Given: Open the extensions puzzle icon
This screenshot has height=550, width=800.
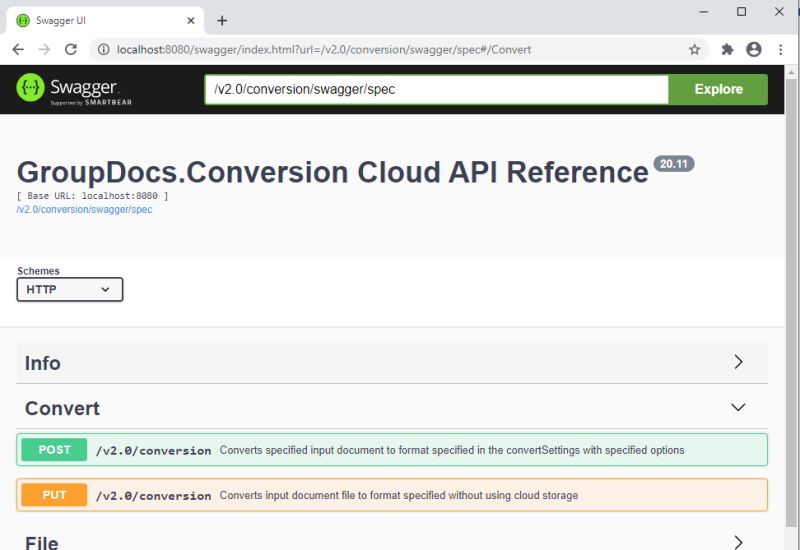Looking at the screenshot, I should click(x=727, y=49).
